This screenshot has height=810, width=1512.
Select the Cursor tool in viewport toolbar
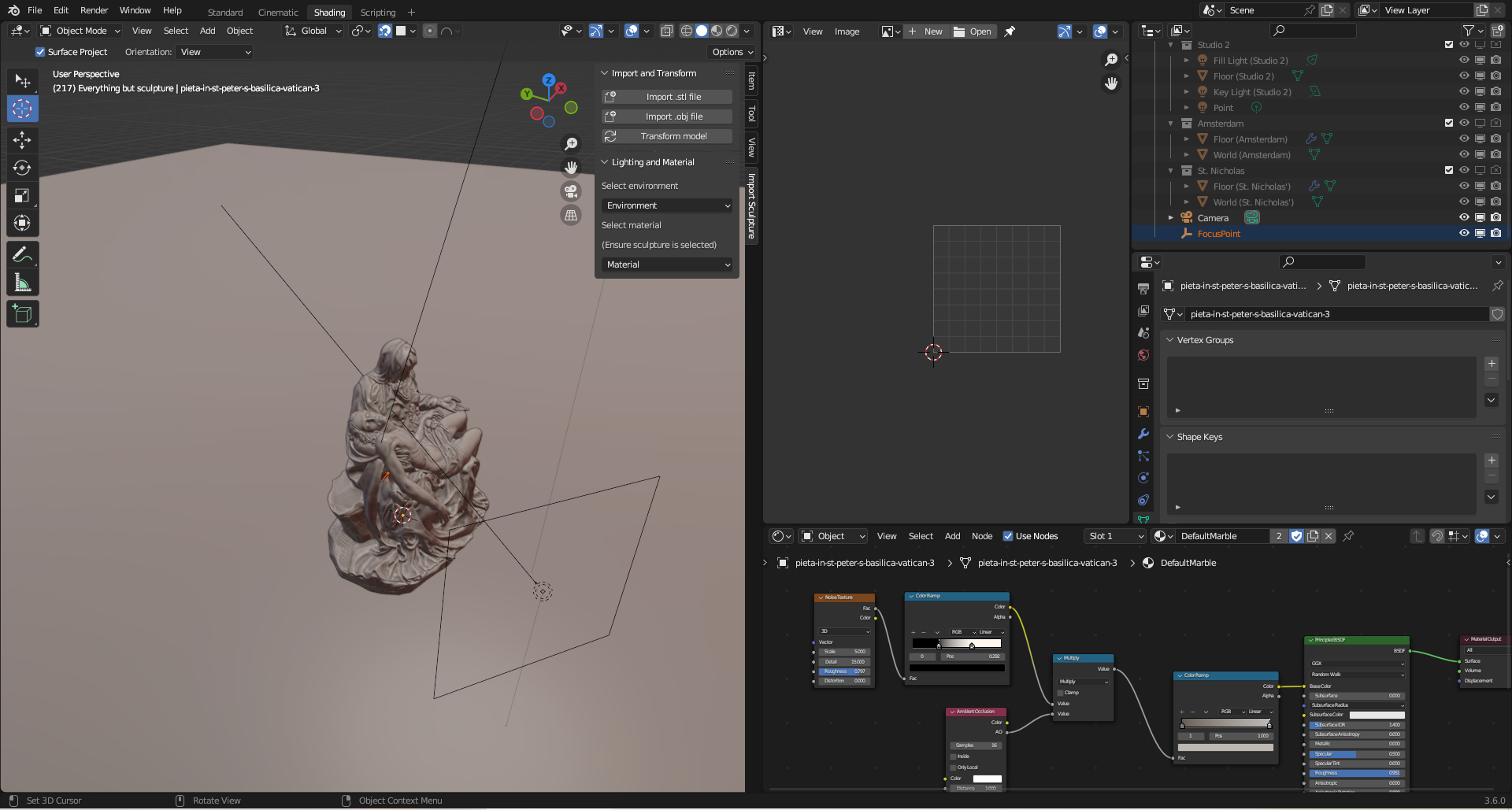click(22, 109)
